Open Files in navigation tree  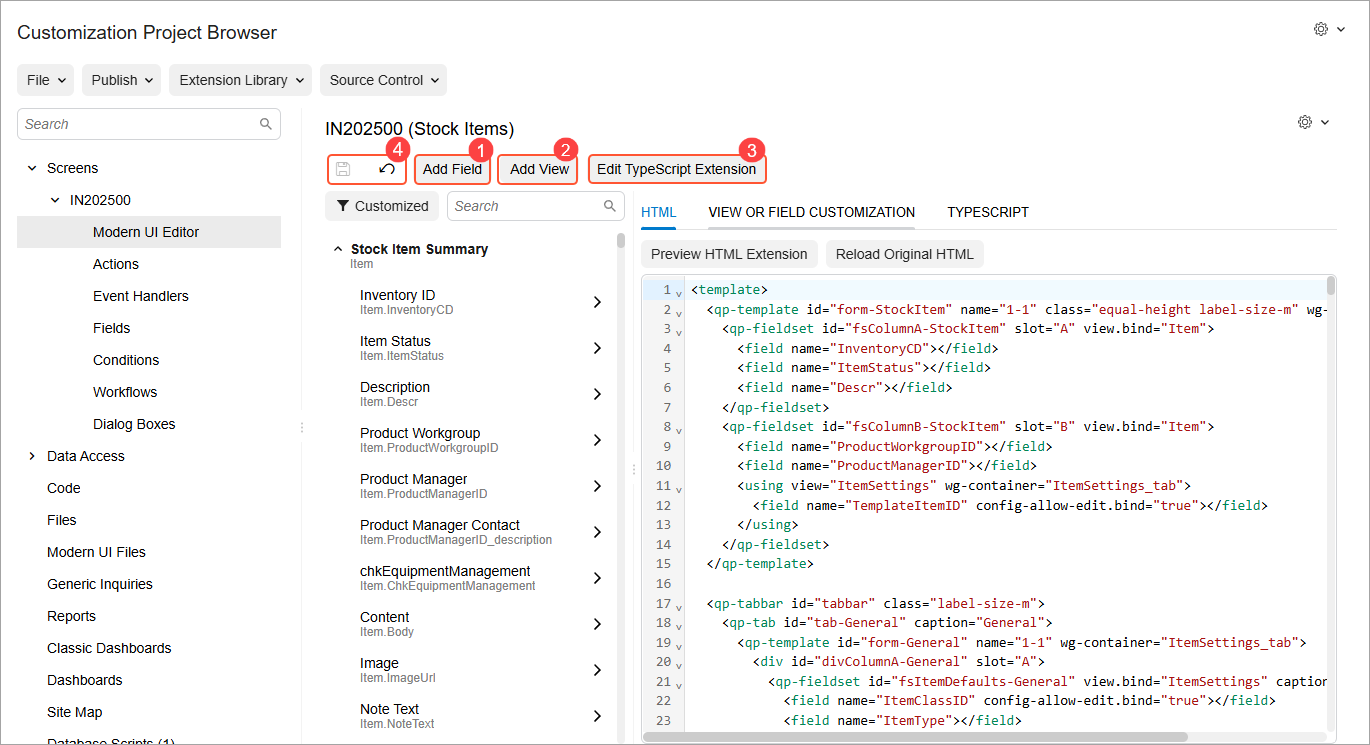pyautogui.click(x=62, y=520)
